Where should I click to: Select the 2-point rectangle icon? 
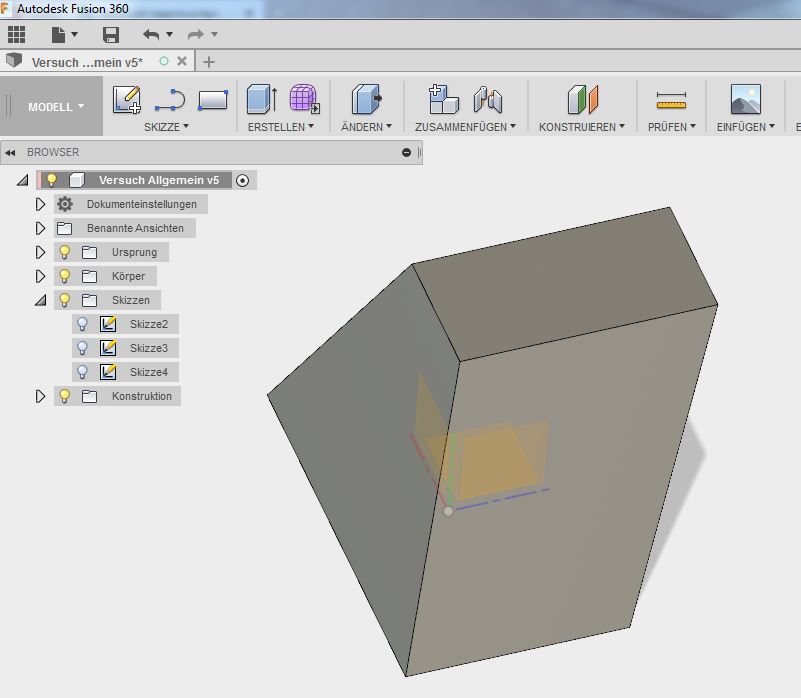coord(210,100)
